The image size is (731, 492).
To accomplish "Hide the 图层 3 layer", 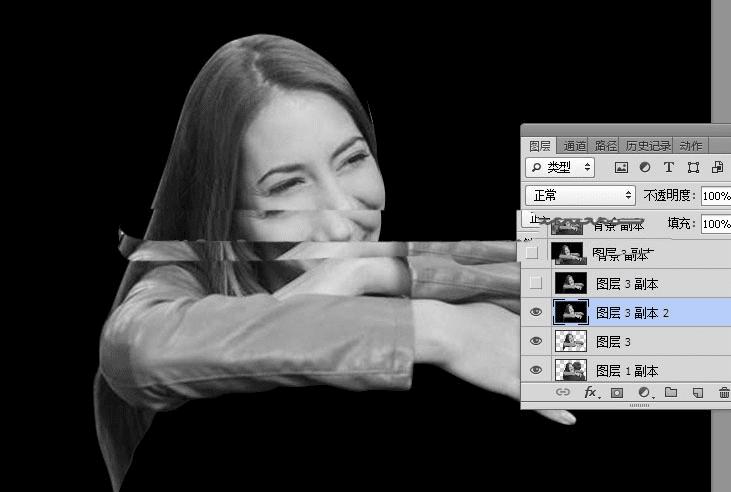I will click(x=536, y=341).
